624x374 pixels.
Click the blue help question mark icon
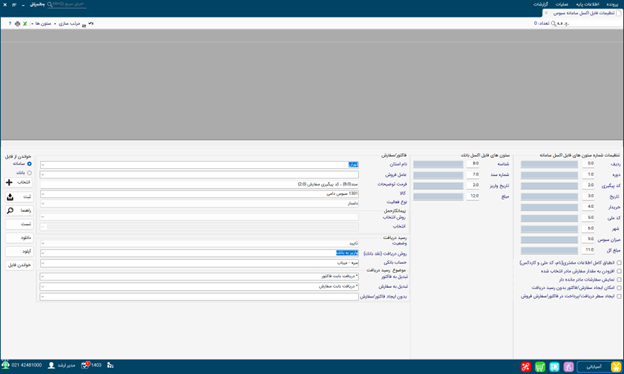[x=10, y=24]
